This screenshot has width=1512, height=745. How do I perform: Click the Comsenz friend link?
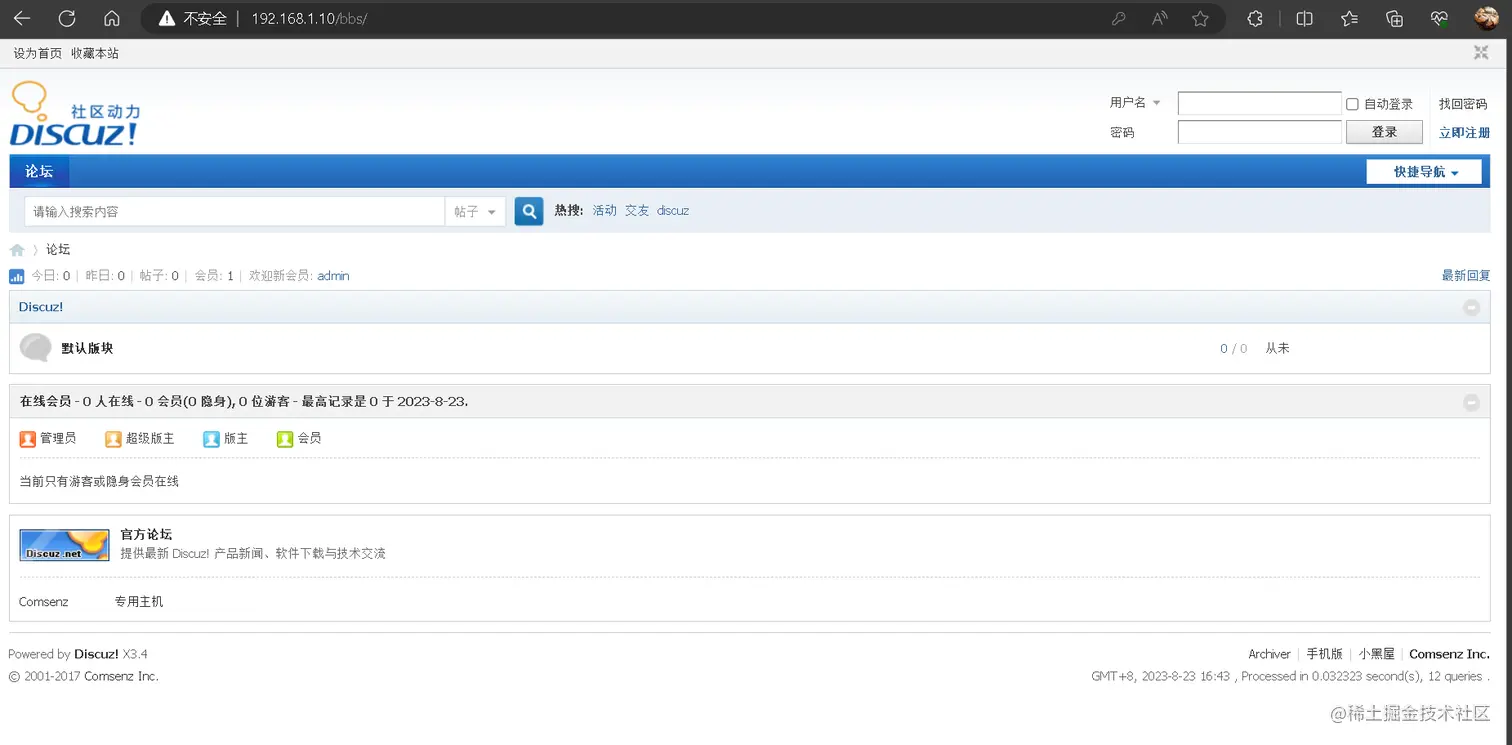coord(44,602)
